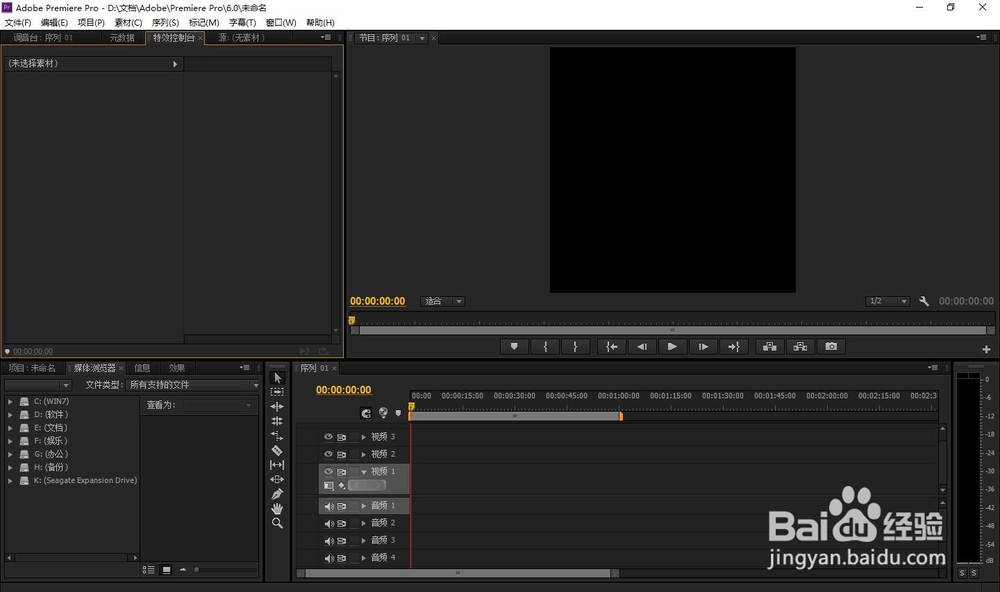Select the Rate Stretch tool
Image resolution: width=1000 pixels, height=592 pixels.
277,436
